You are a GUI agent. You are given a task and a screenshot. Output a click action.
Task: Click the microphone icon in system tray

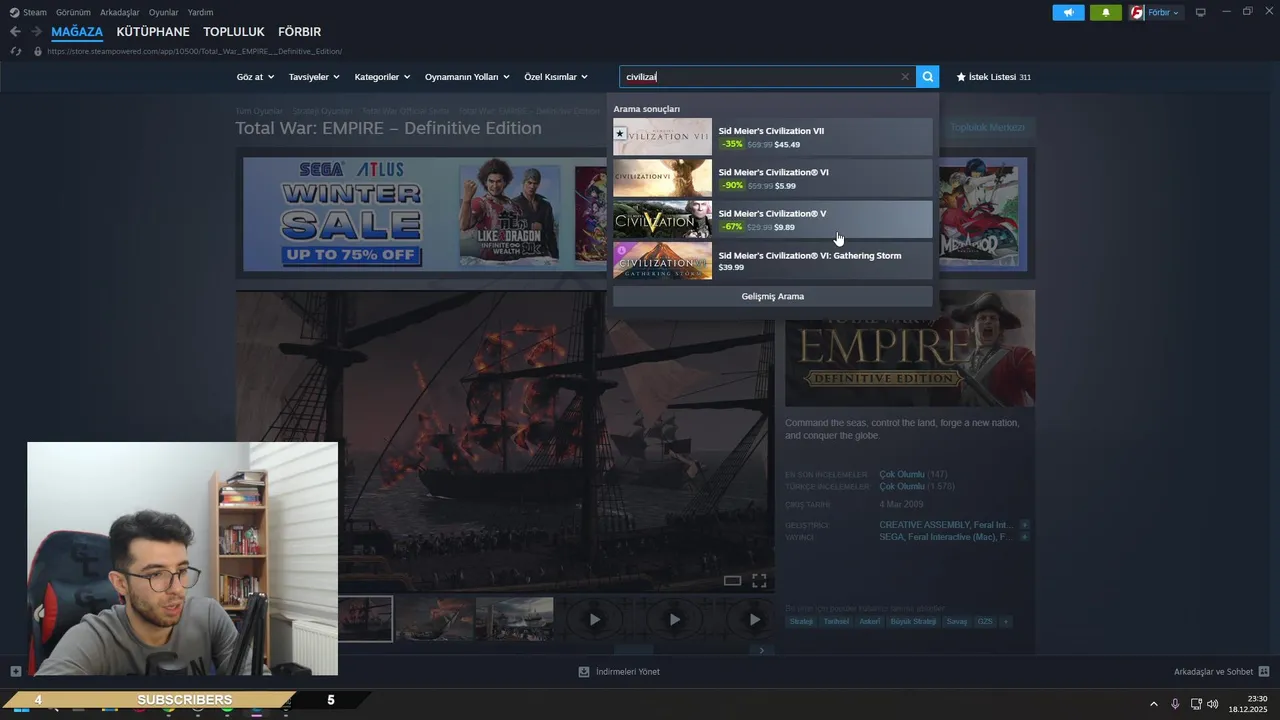[1175, 704]
